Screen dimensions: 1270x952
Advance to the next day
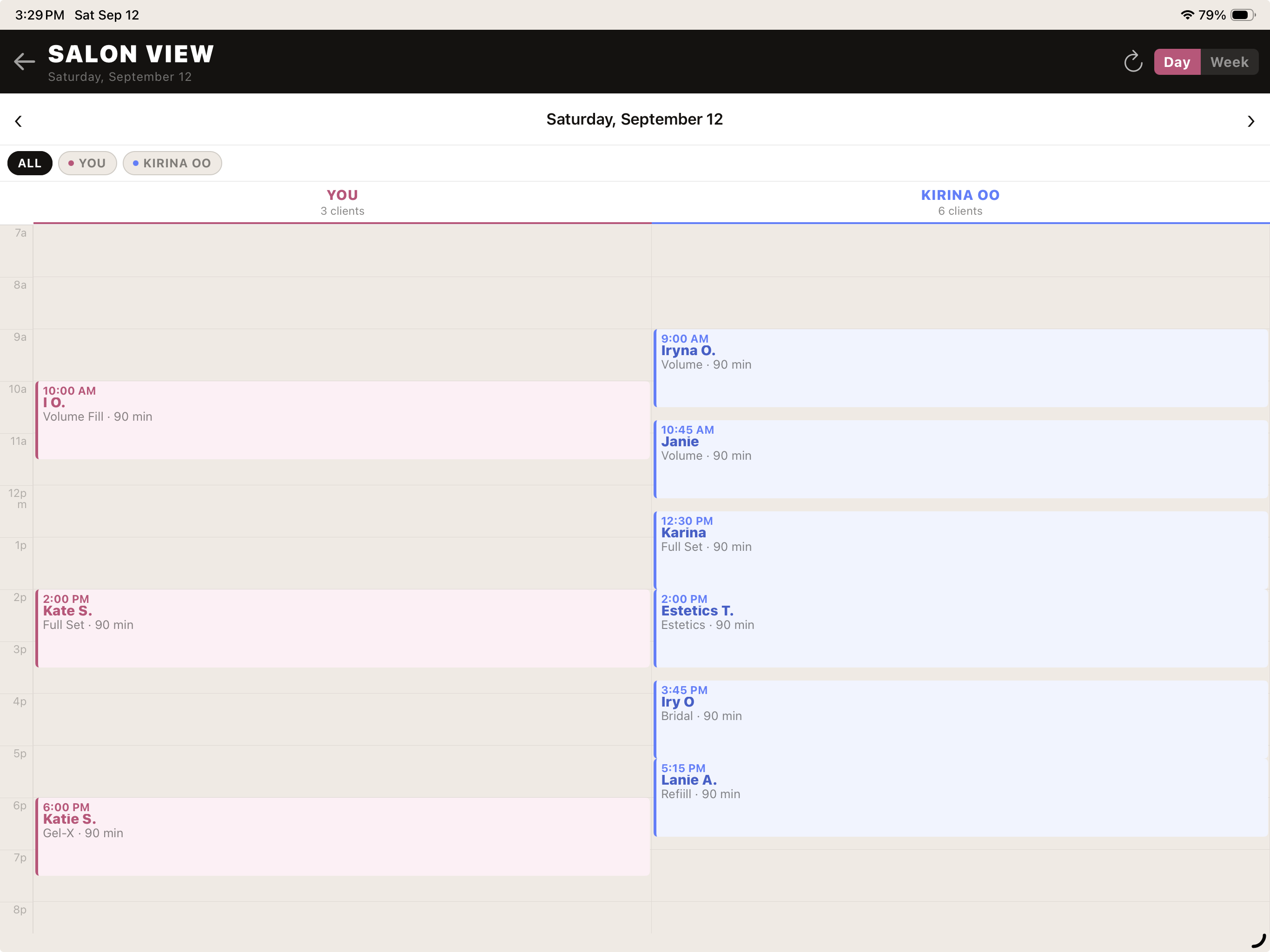click(1250, 121)
